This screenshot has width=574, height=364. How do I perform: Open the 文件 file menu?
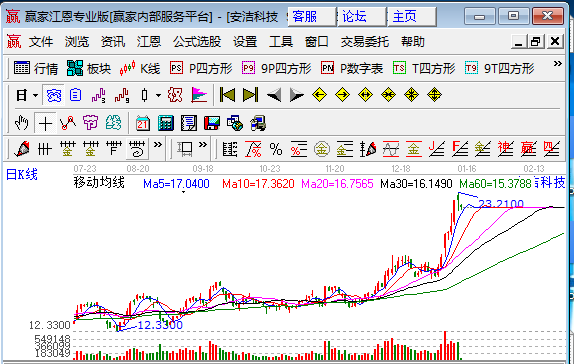[x=41, y=42]
